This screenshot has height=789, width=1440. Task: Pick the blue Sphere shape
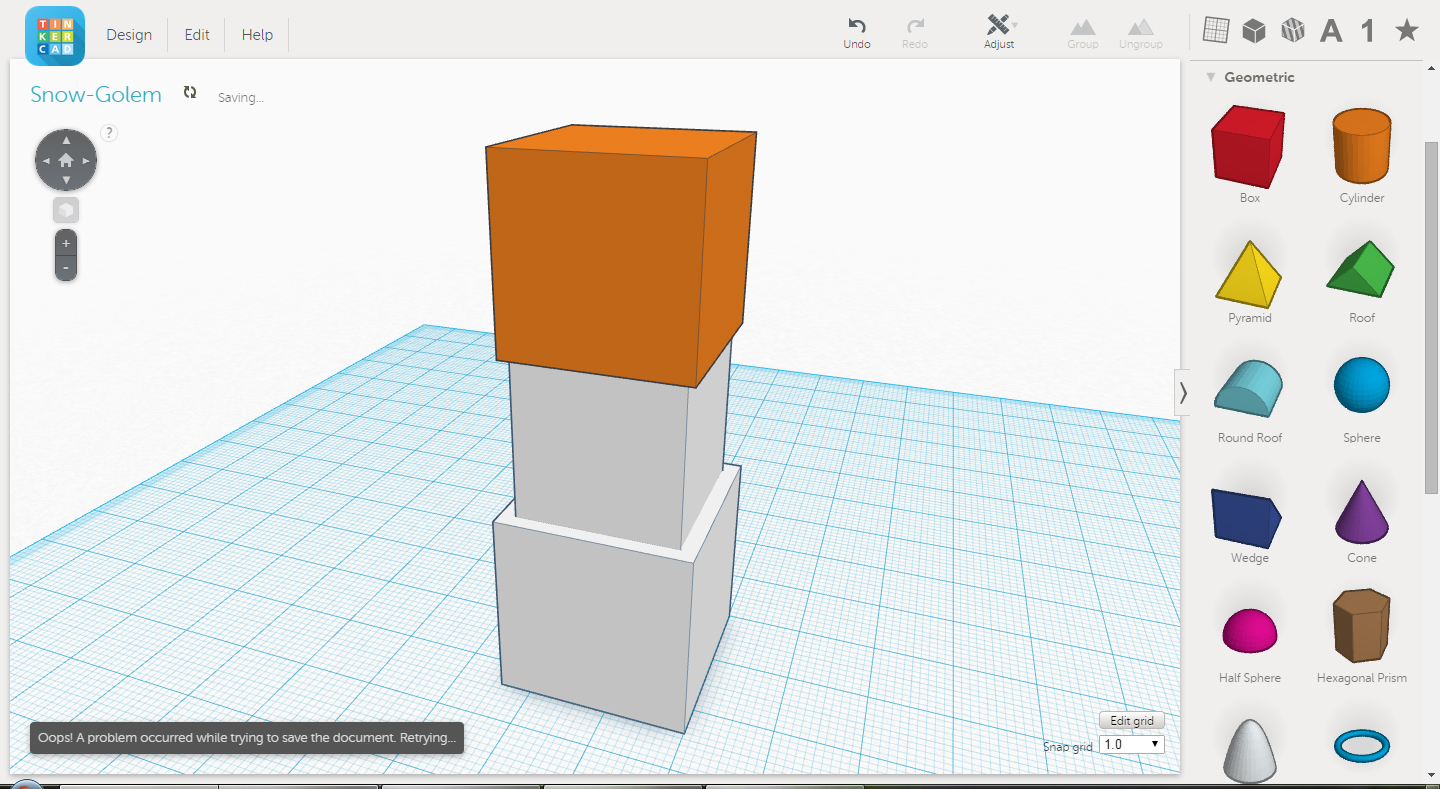point(1362,385)
